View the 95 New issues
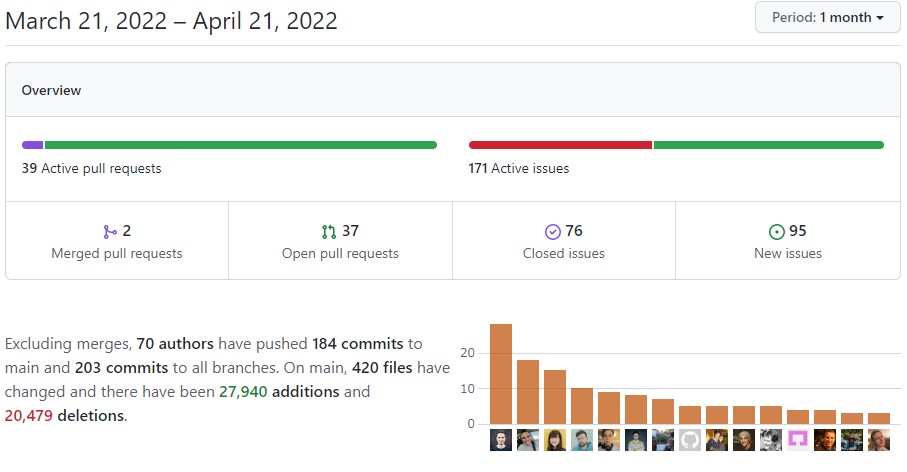Screen dimensions: 907x472 788,241
